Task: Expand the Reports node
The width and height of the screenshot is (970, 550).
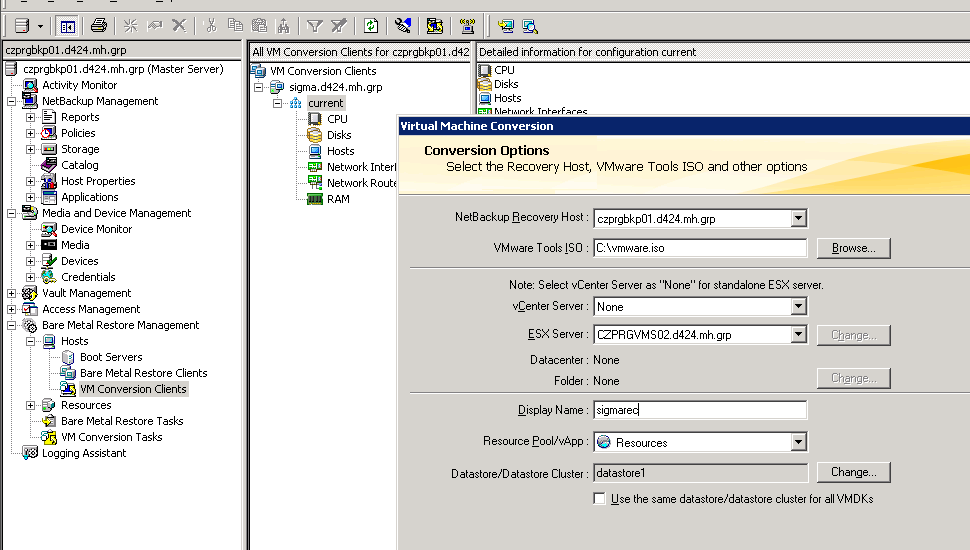Action: [30, 118]
